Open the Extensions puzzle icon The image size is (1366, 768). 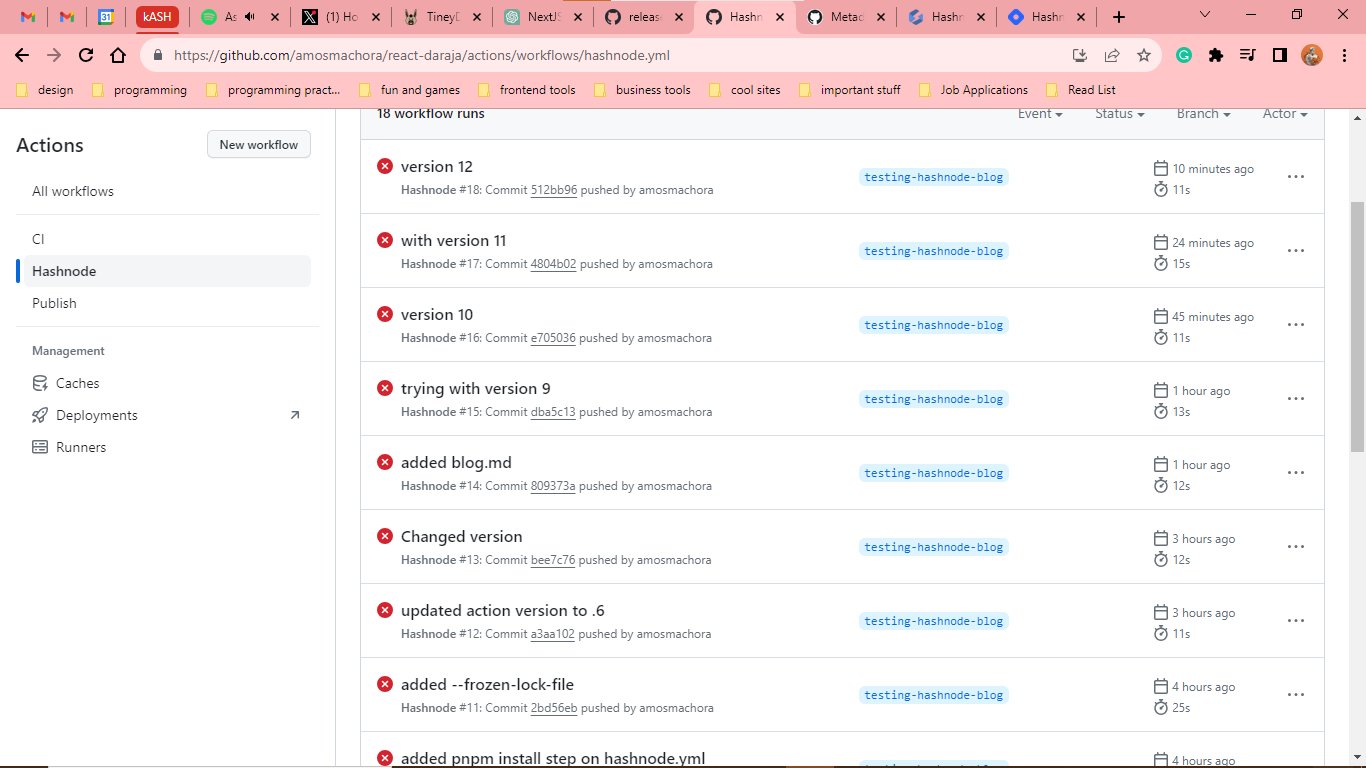pos(1216,56)
